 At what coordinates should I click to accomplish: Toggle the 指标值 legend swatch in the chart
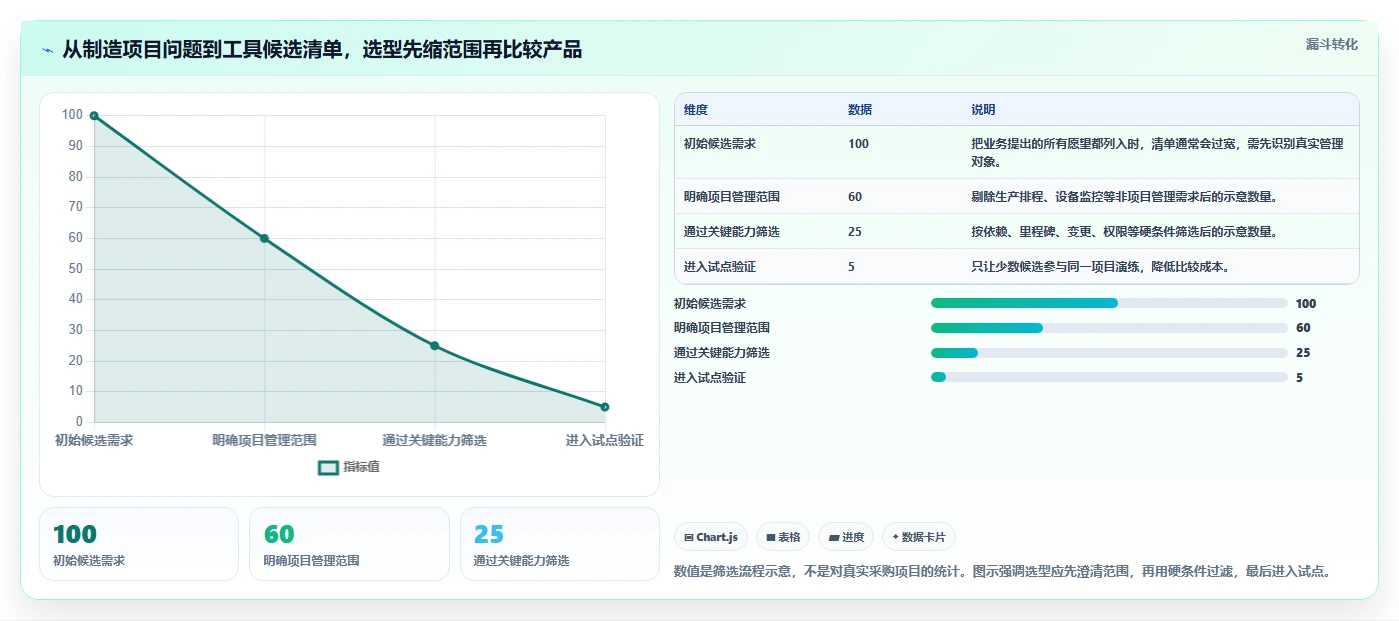pyautogui.click(x=328, y=467)
